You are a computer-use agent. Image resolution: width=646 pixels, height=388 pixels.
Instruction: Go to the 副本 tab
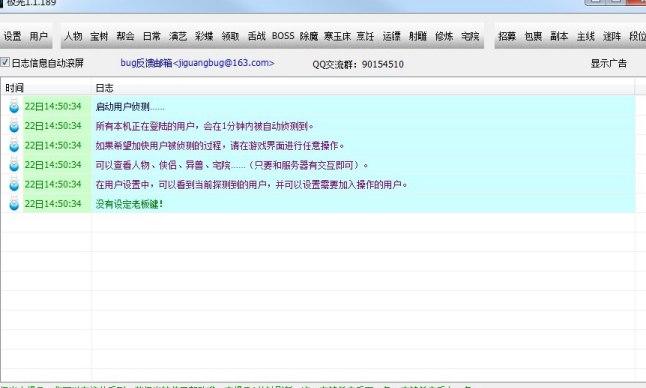559,36
